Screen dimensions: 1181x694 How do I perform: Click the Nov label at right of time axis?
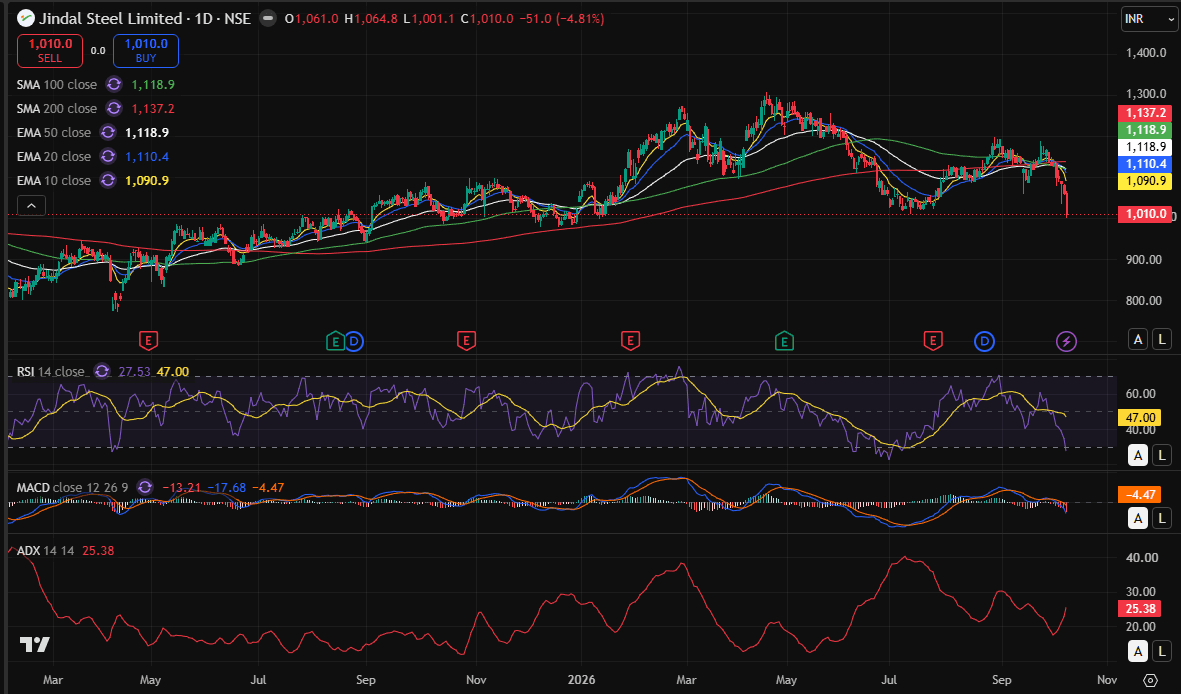1107,680
